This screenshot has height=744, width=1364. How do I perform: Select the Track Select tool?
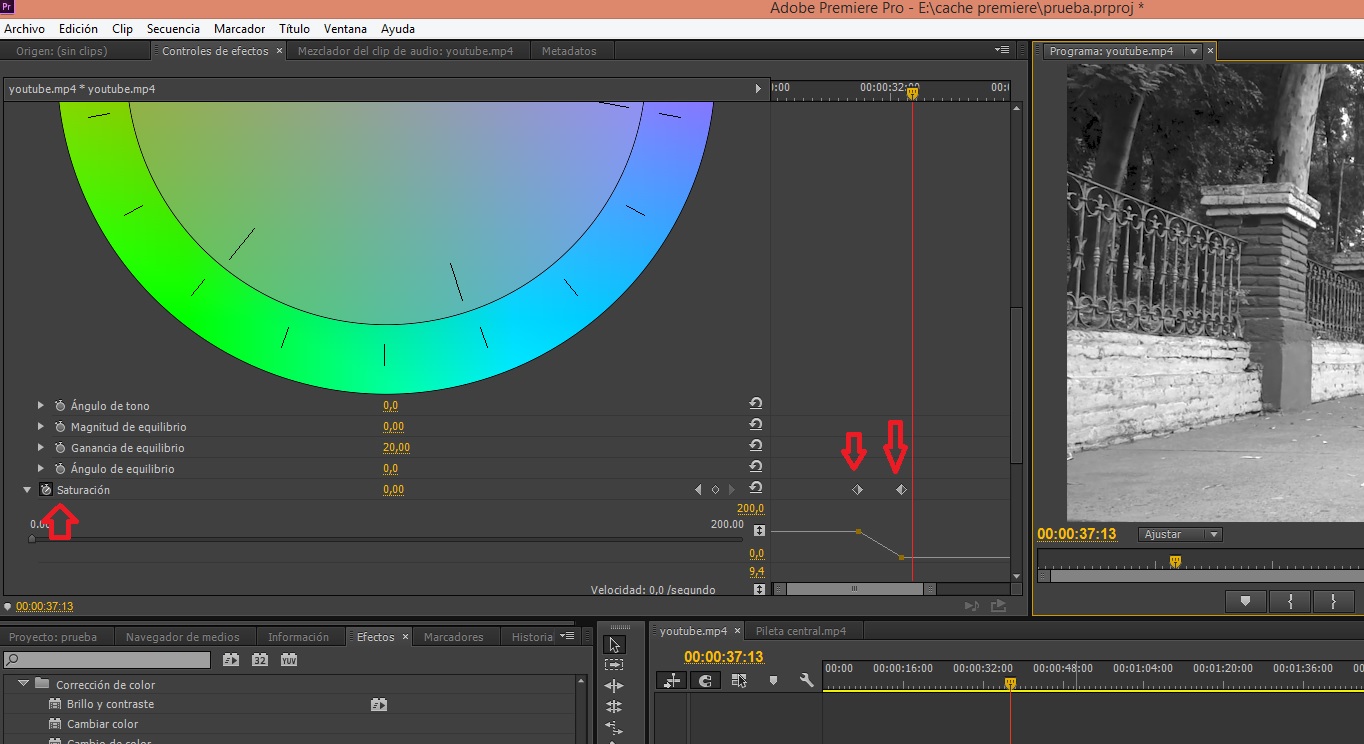pos(614,665)
